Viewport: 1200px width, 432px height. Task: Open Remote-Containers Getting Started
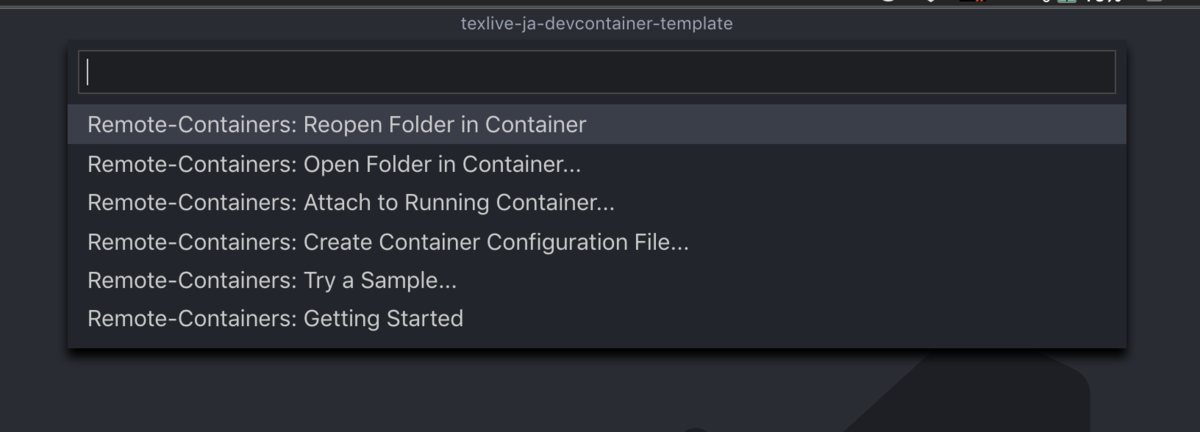click(275, 319)
